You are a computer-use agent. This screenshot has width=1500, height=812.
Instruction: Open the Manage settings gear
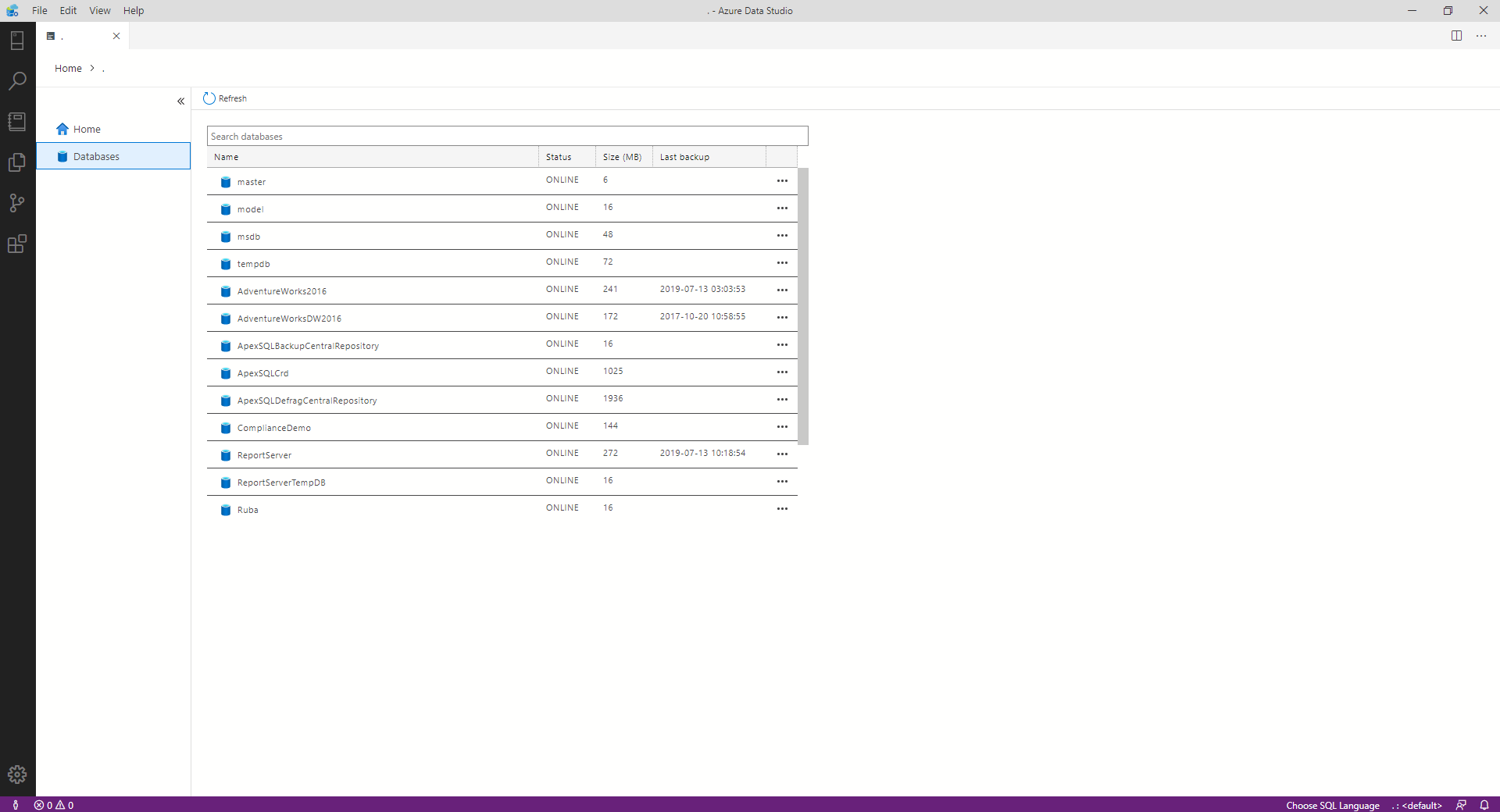17,775
